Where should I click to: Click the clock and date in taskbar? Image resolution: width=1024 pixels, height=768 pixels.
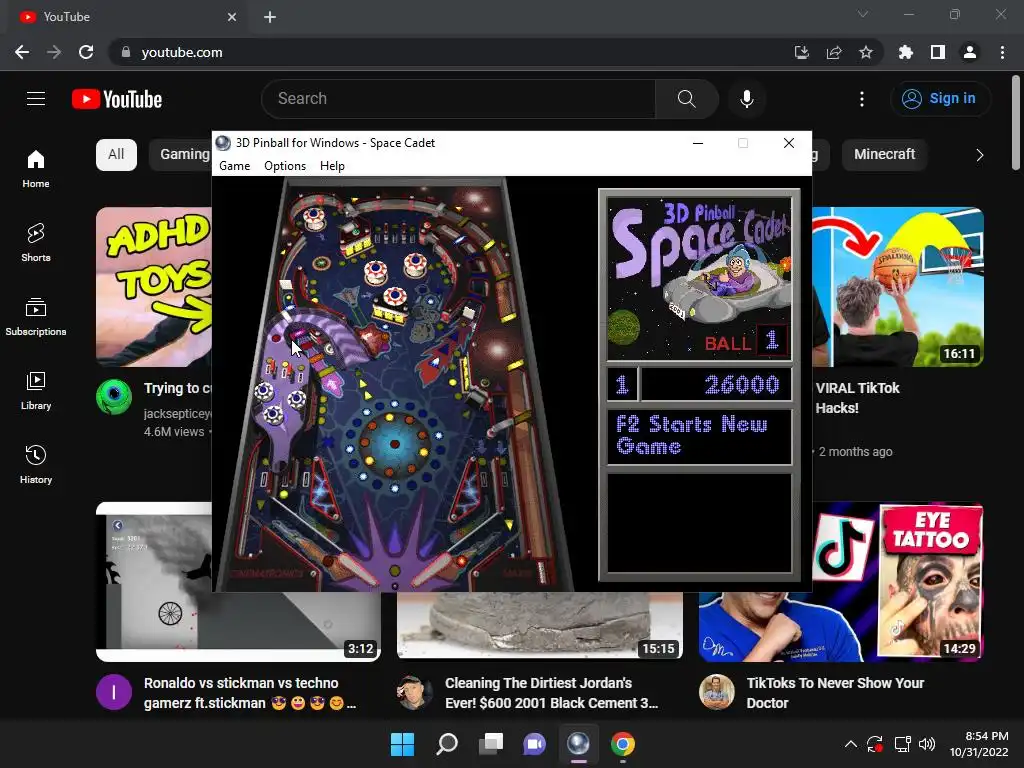tap(978, 744)
